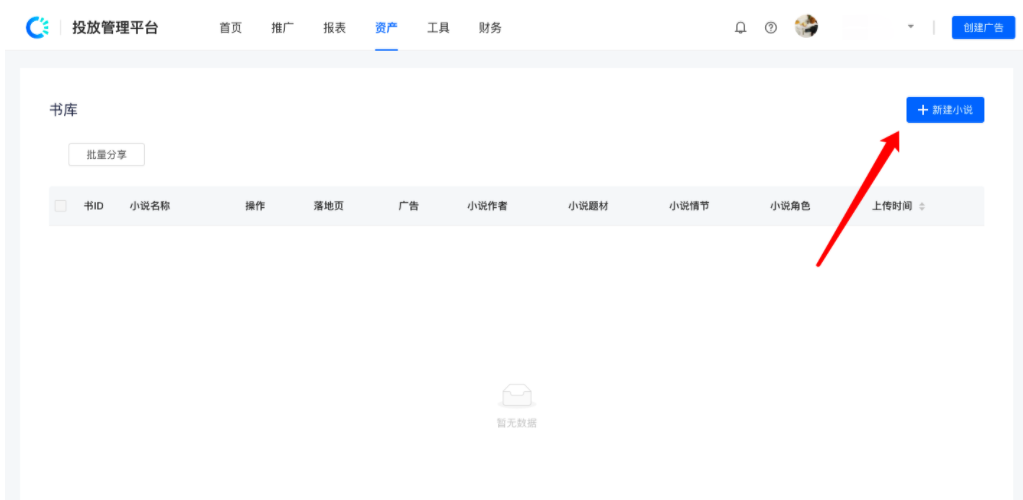1023x500 pixels.
Task: Expand the account dropdown arrow
Action: tap(911, 27)
